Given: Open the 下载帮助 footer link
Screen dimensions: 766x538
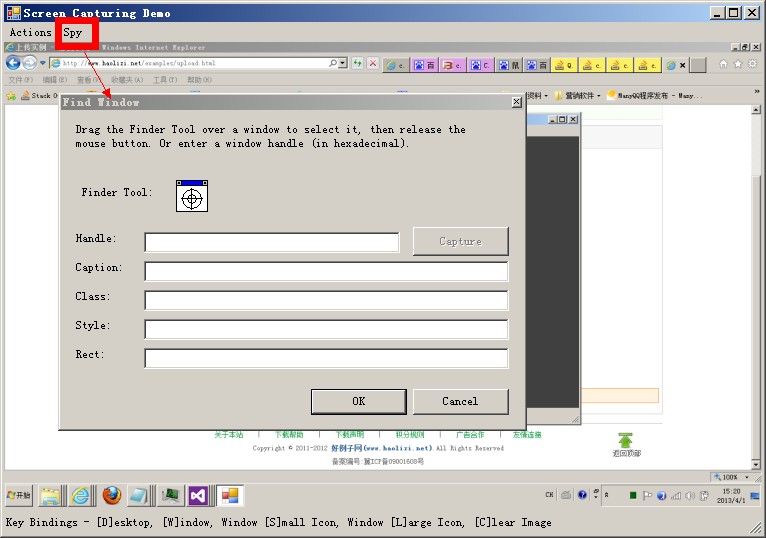Looking at the screenshot, I should tap(289, 434).
